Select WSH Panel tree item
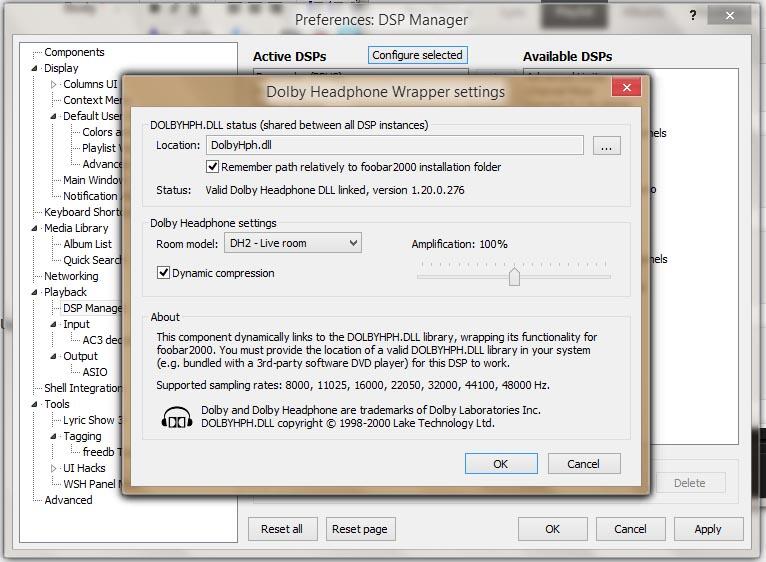766x562 pixels. click(x=92, y=484)
